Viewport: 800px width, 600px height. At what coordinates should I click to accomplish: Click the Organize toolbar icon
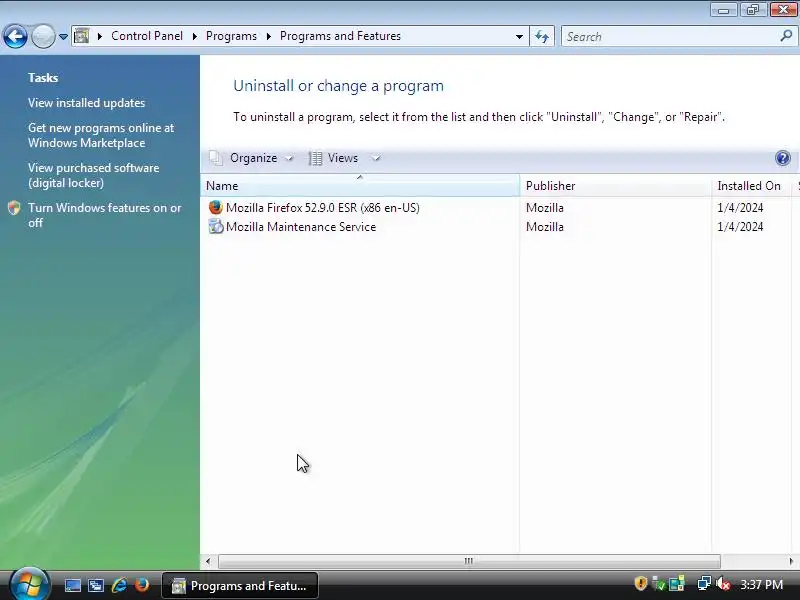pyautogui.click(x=216, y=158)
